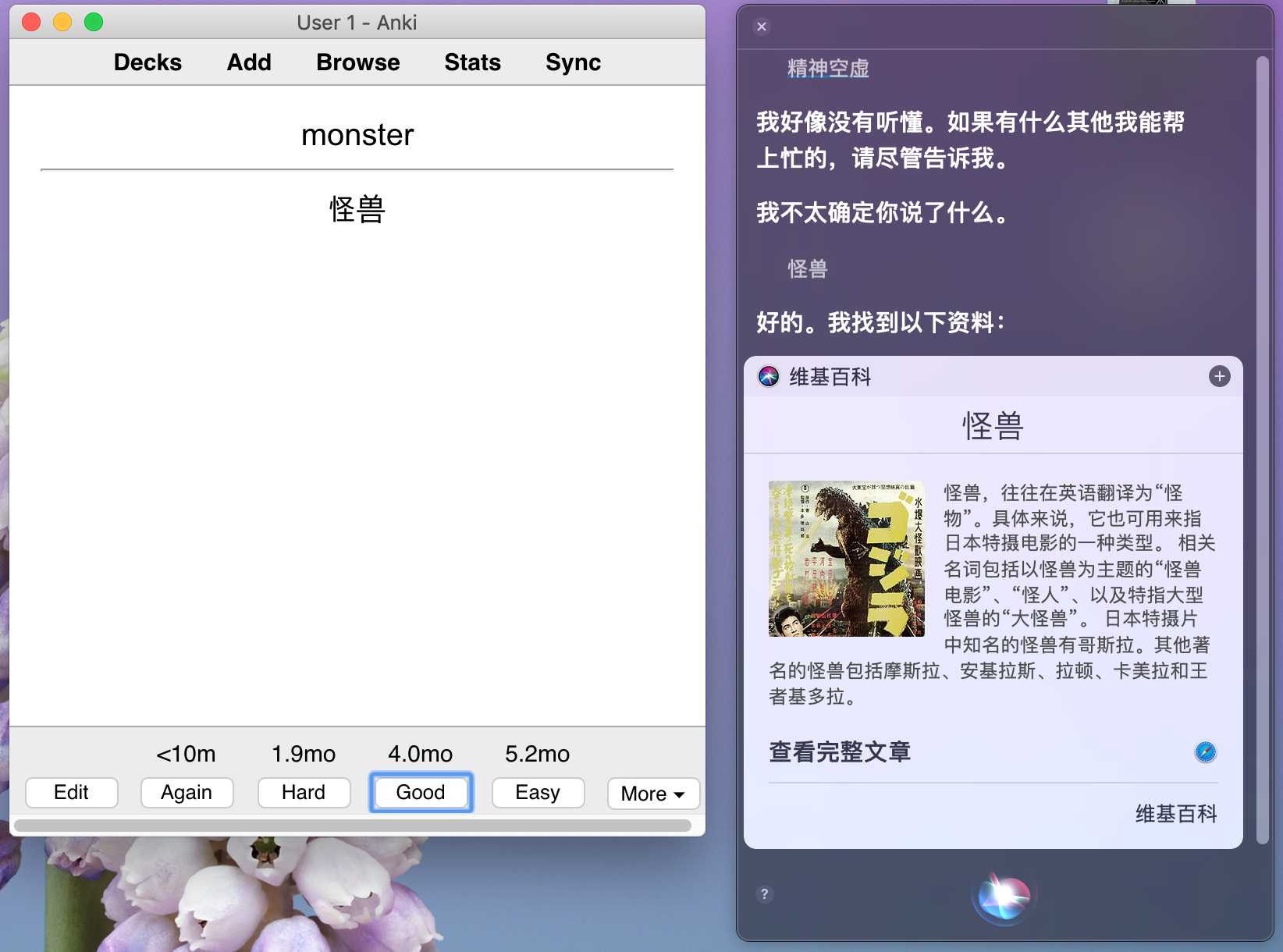View full article link 查看完整文章
This screenshot has width=1283, height=952.
840,752
